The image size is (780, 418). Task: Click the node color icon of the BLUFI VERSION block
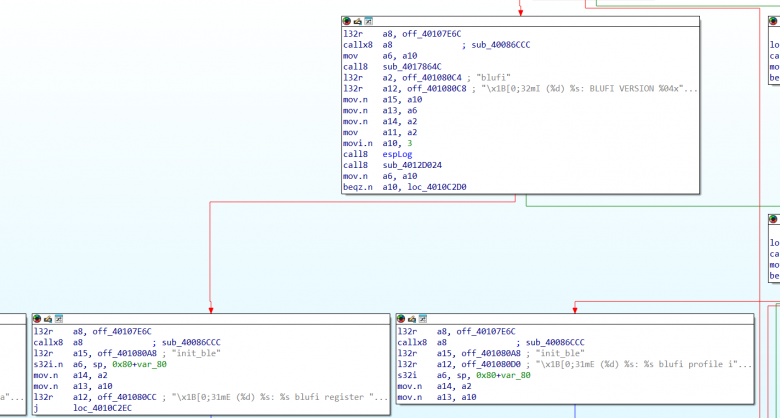[x=347, y=21]
